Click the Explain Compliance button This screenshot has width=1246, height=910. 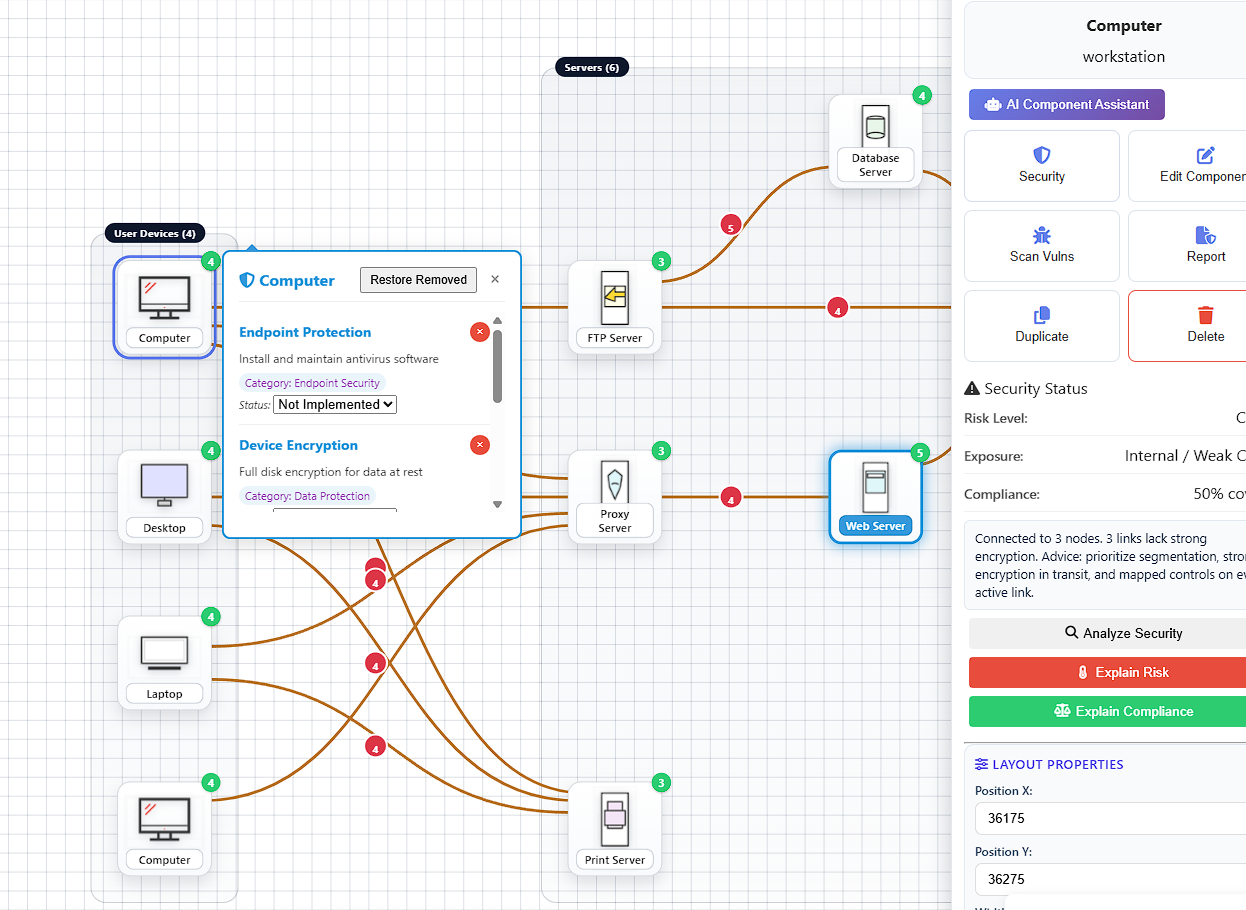click(1122, 711)
